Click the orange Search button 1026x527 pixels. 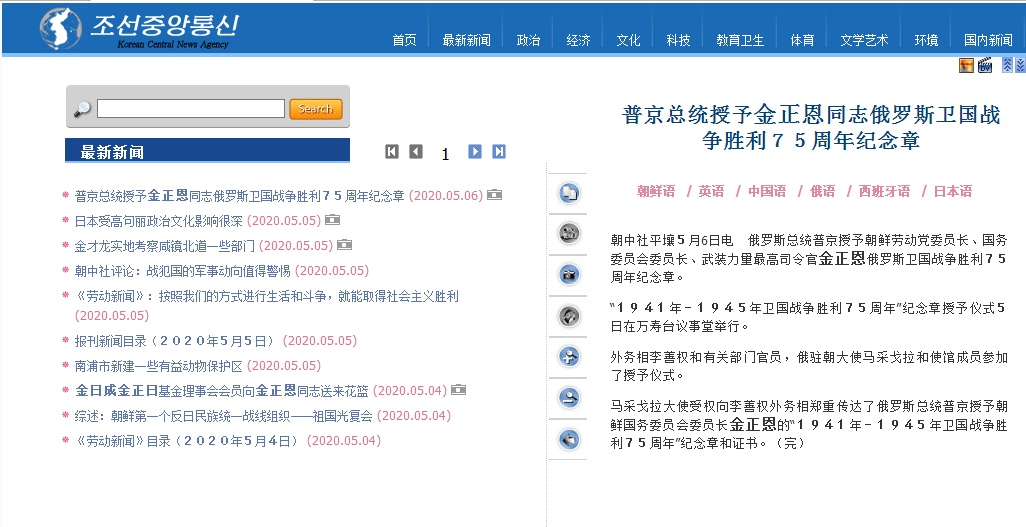click(315, 109)
